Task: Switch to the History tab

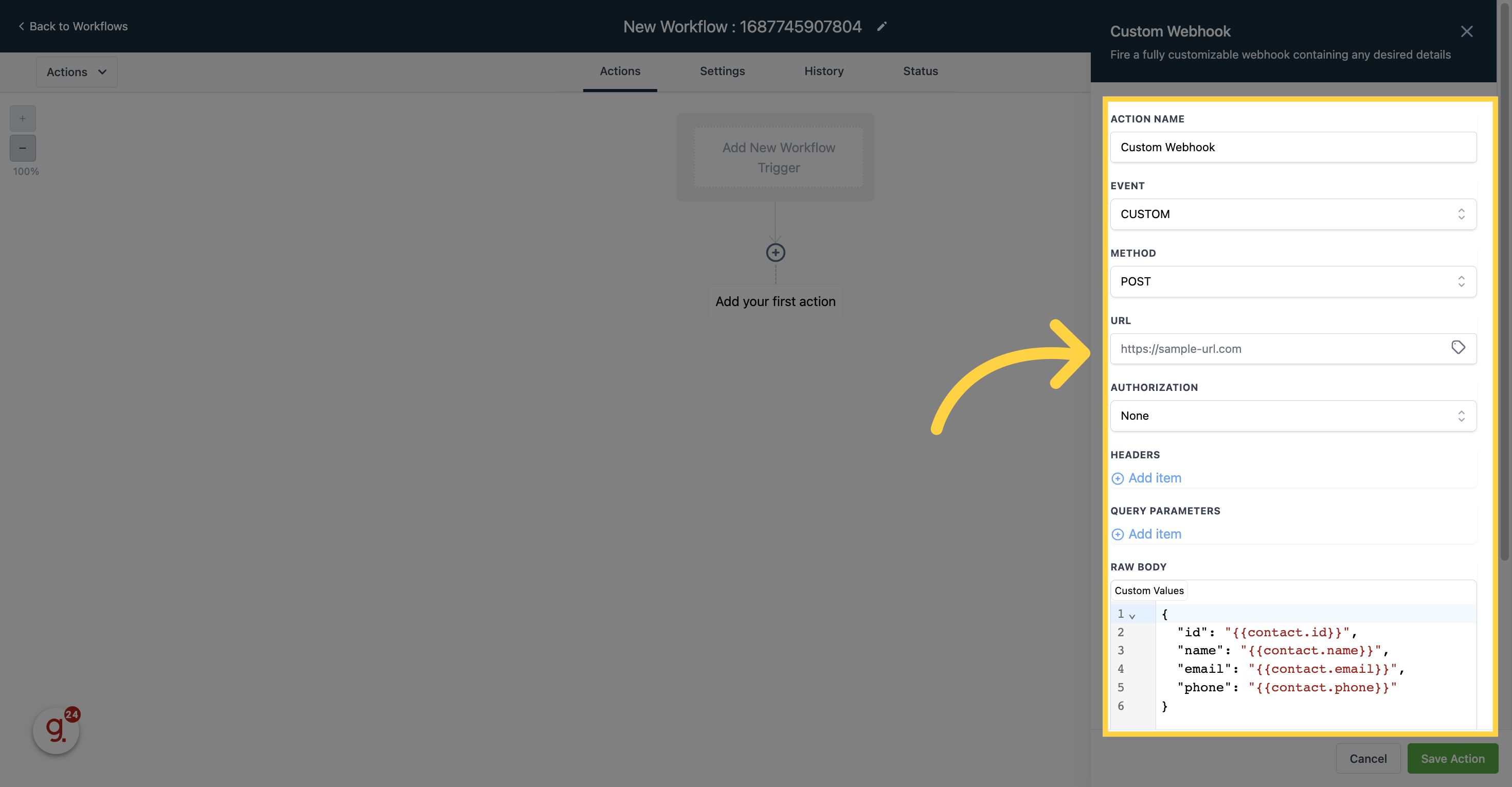Action: click(824, 71)
